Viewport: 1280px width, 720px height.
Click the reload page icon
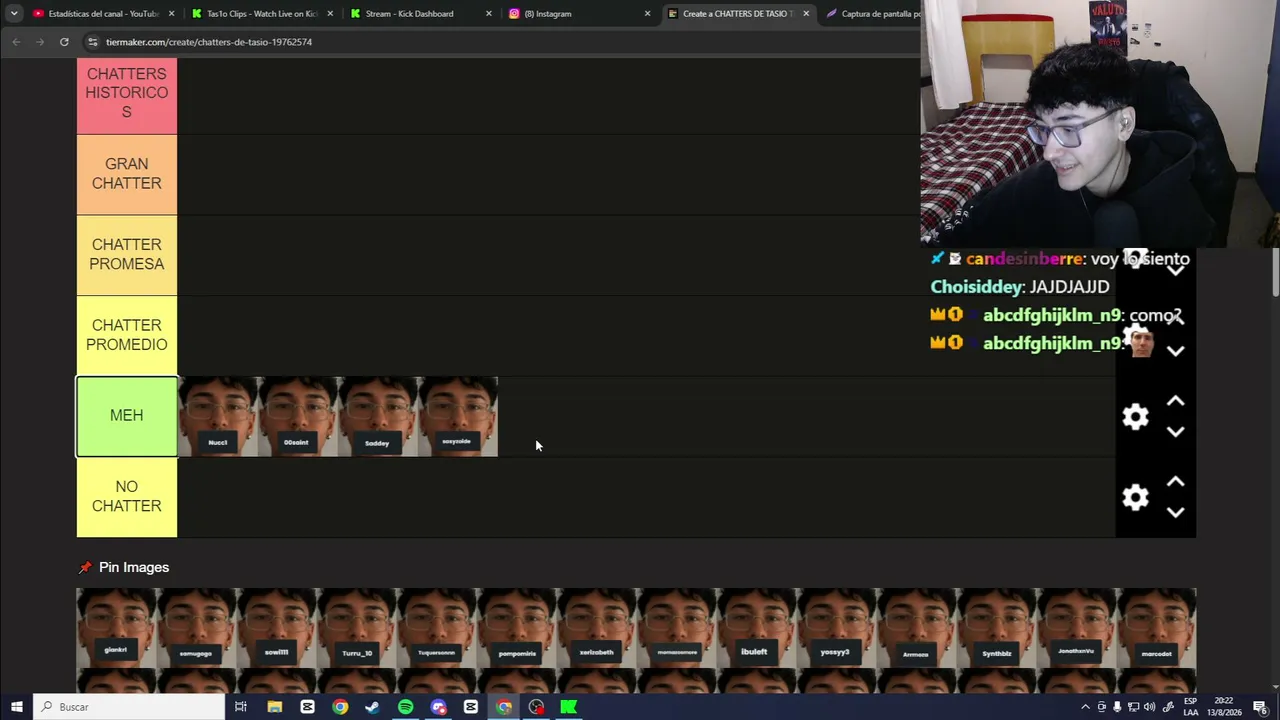(x=64, y=42)
